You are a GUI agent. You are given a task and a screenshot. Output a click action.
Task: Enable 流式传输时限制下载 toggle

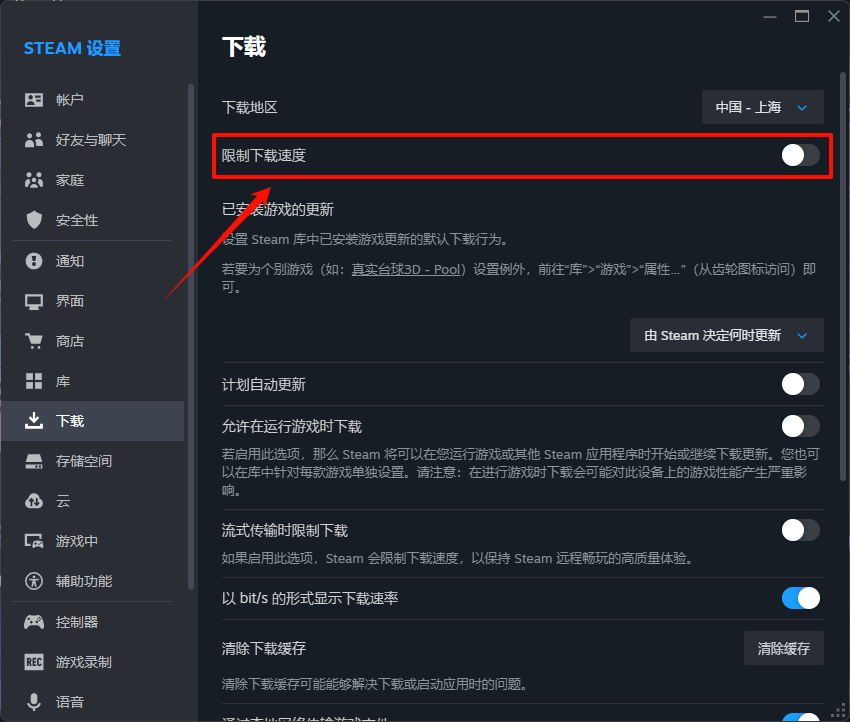[x=800, y=530]
